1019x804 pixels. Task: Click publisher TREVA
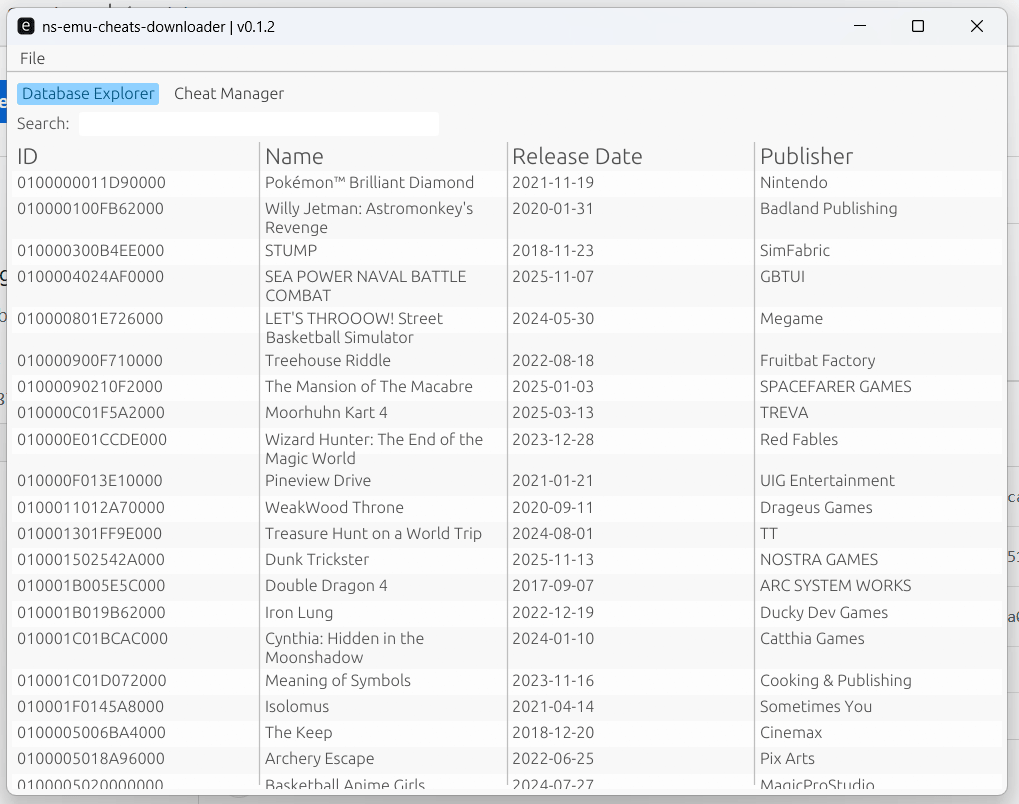pos(784,413)
